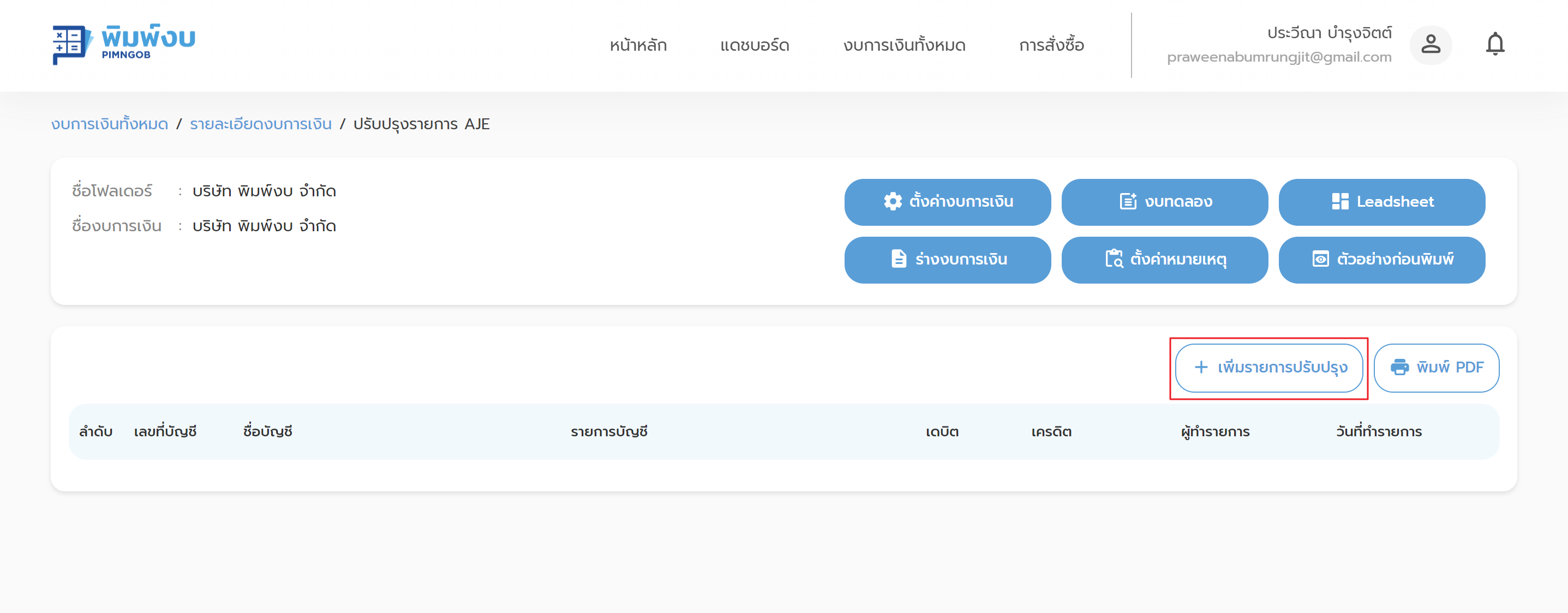Open งบการเงินทั้งหมด navigation menu
This screenshot has height=613, width=1568.
tap(904, 46)
